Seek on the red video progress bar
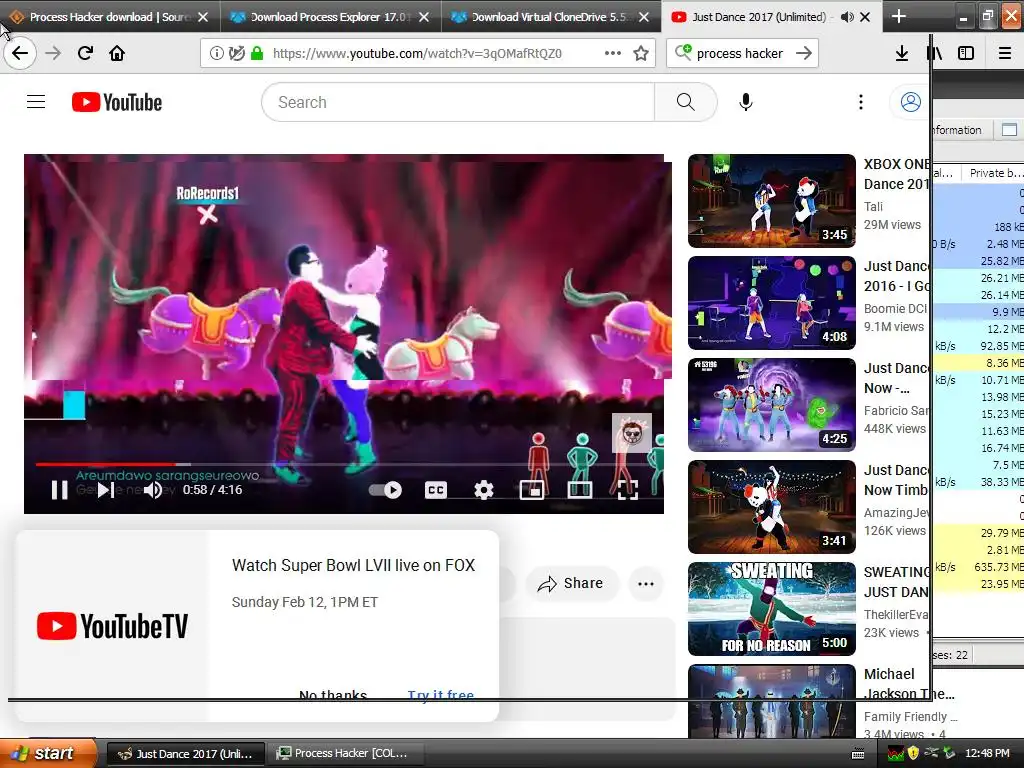The height and width of the screenshot is (768, 1024). [344, 464]
